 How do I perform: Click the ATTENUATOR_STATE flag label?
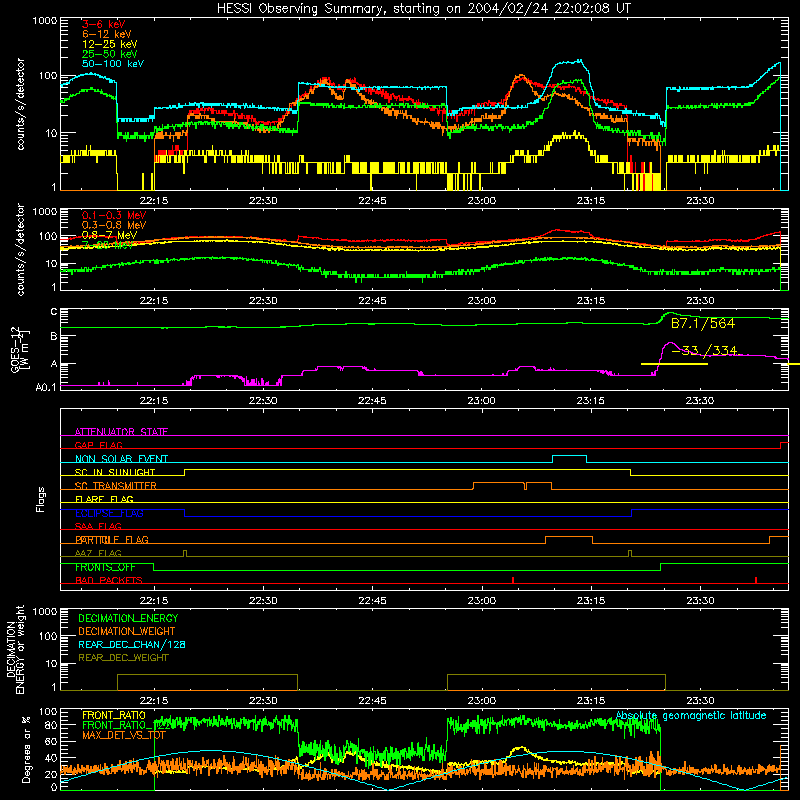(121, 432)
